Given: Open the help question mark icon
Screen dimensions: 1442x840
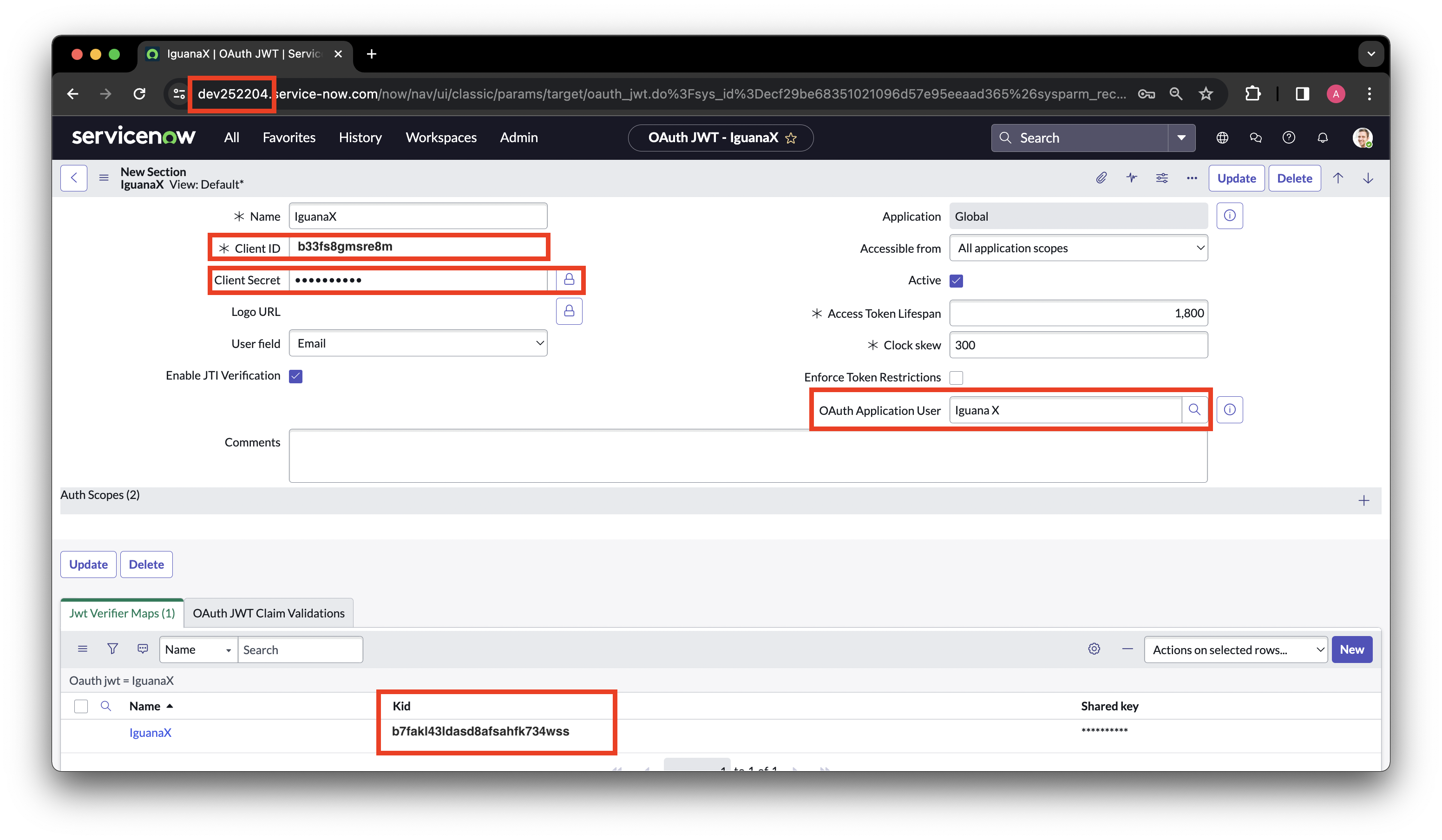Looking at the screenshot, I should pos(1289,138).
